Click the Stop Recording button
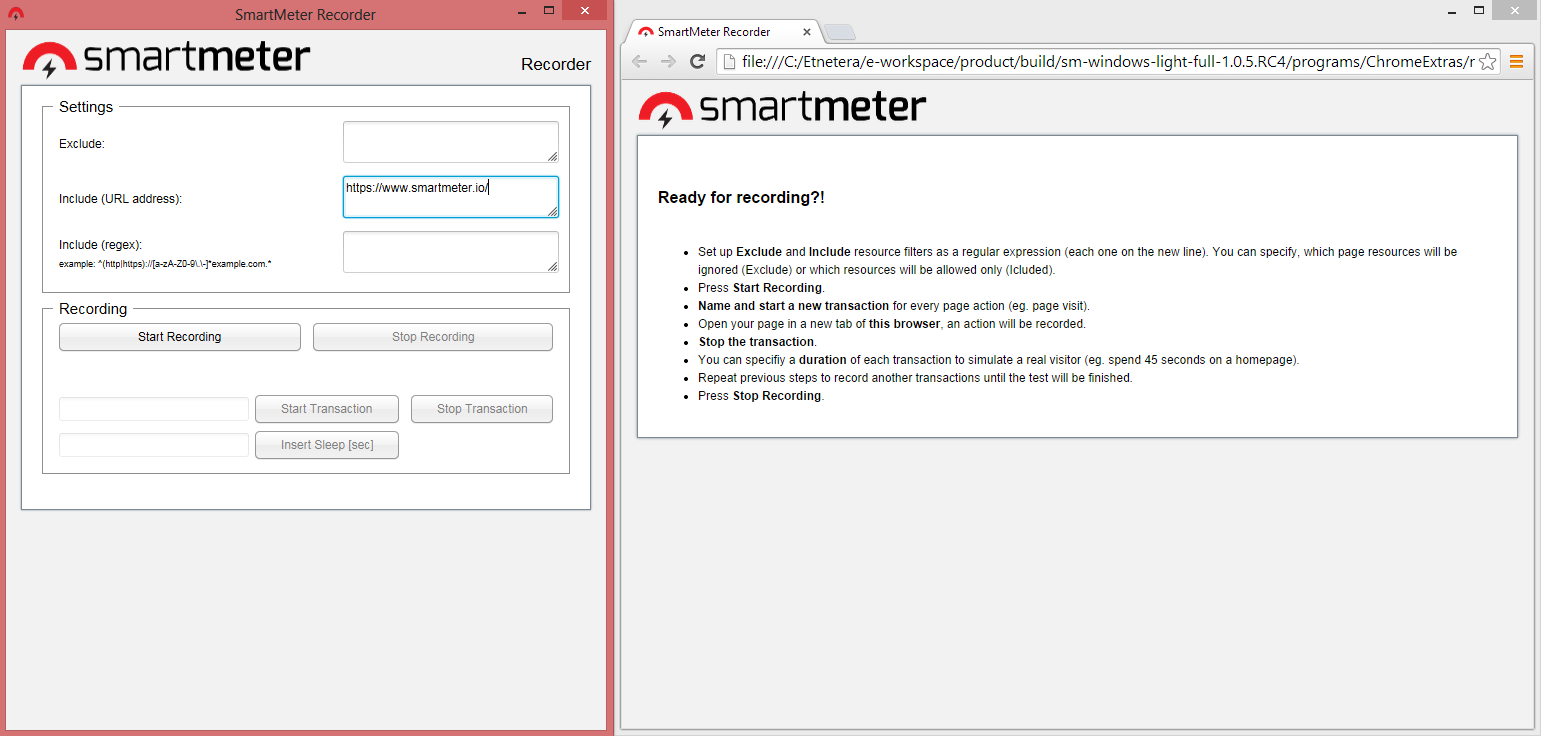 (433, 337)
